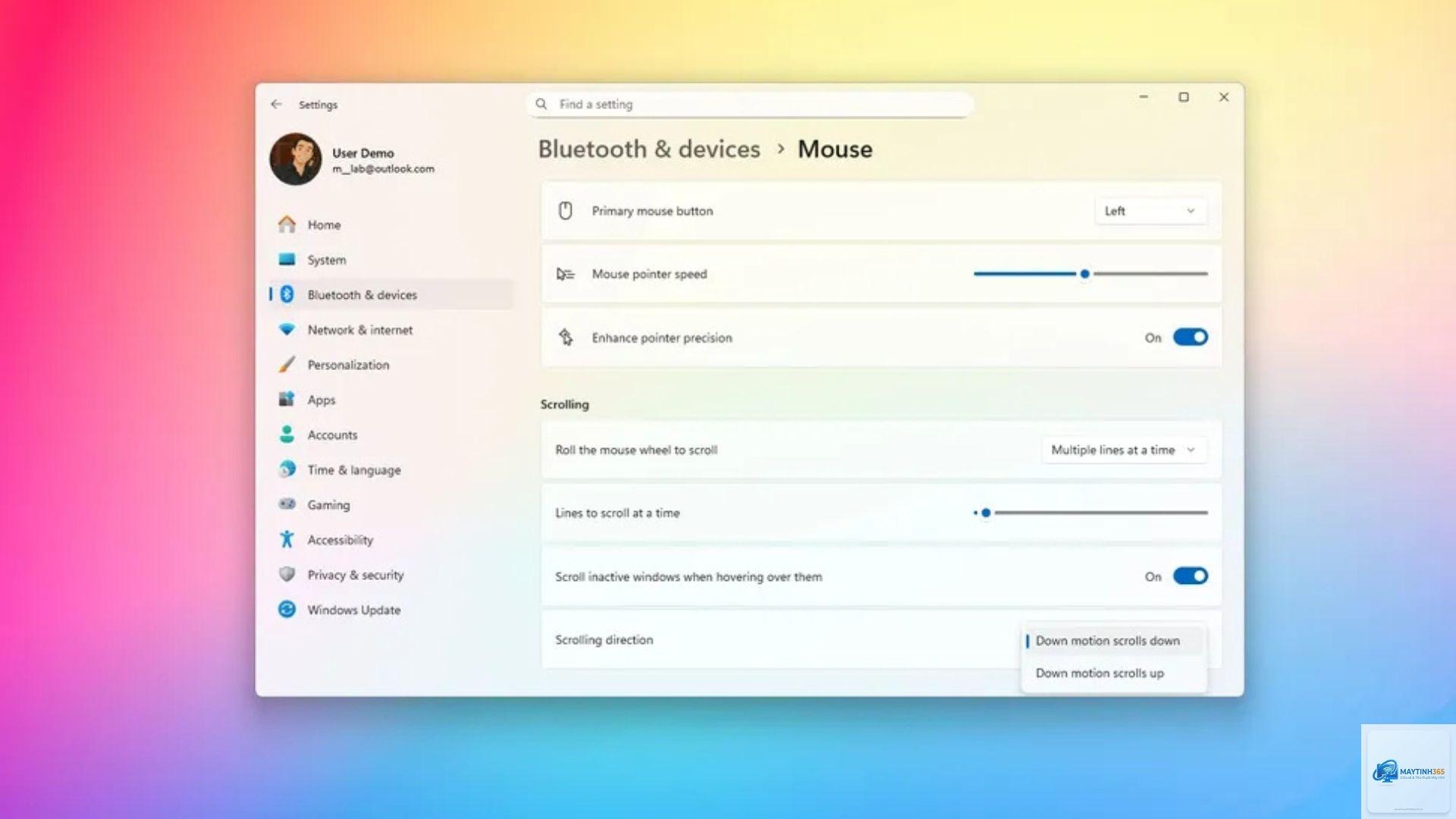Click in the Find a setting search box

[750, 104]
